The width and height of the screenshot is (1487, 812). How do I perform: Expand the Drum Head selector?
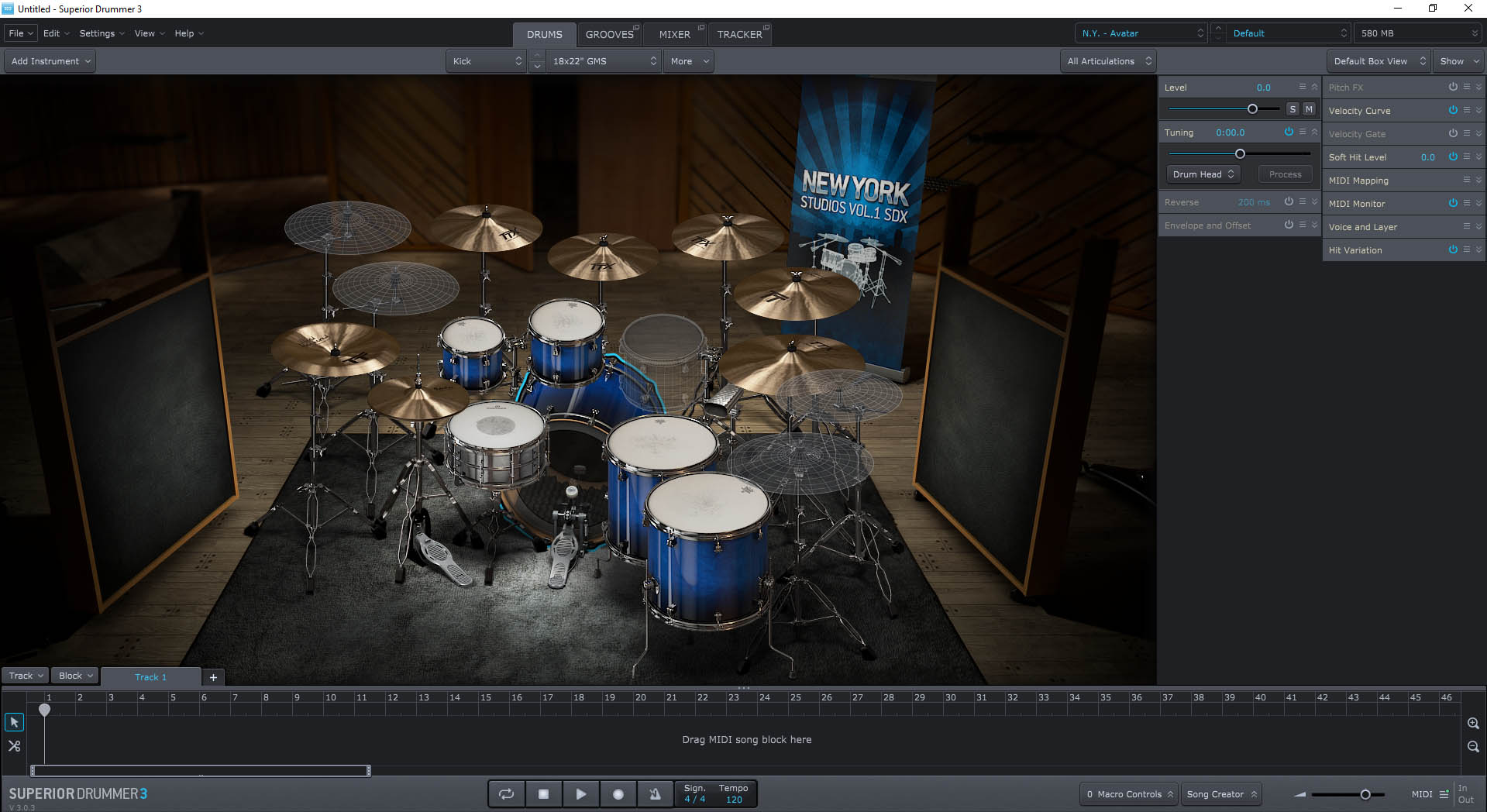click(1203, 174)
